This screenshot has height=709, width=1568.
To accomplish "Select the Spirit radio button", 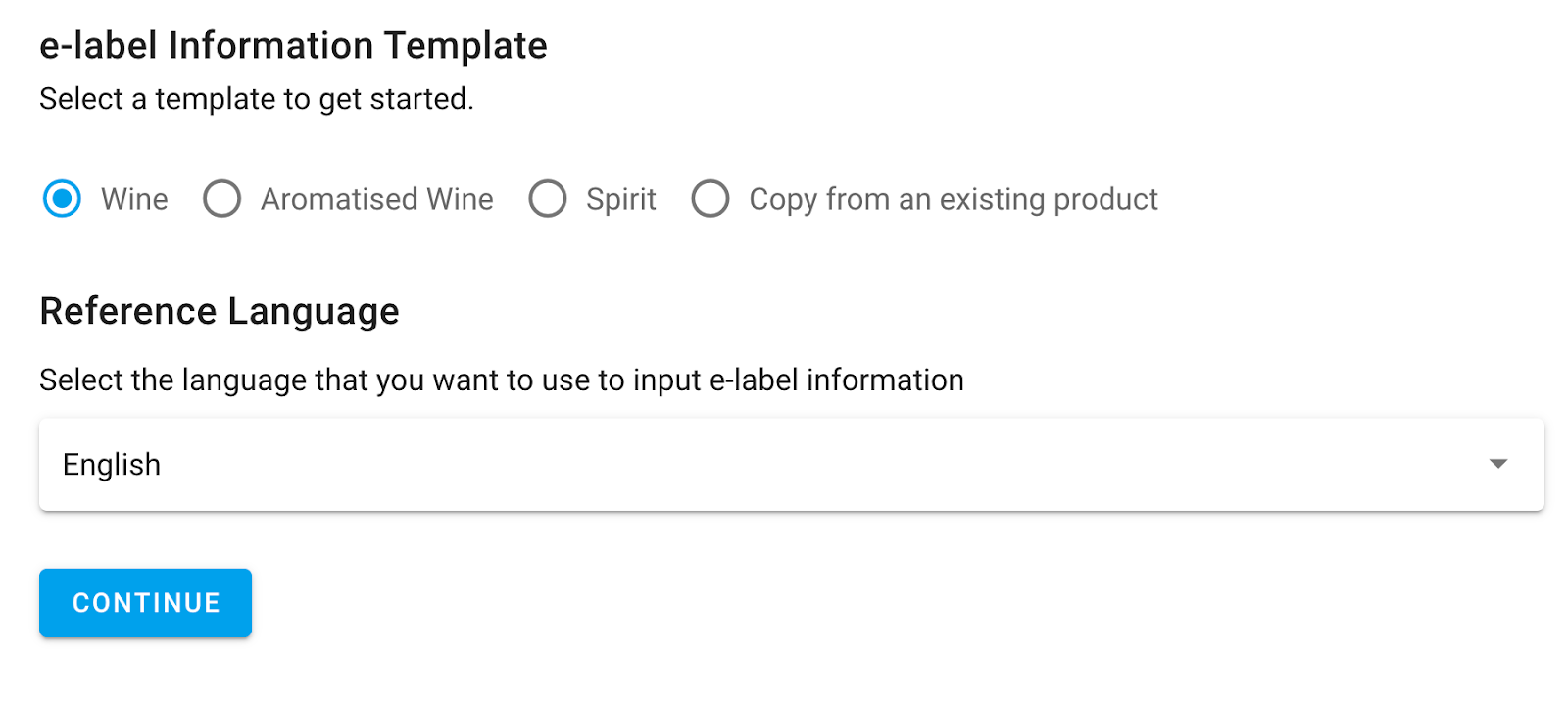I will click(548, 199).
